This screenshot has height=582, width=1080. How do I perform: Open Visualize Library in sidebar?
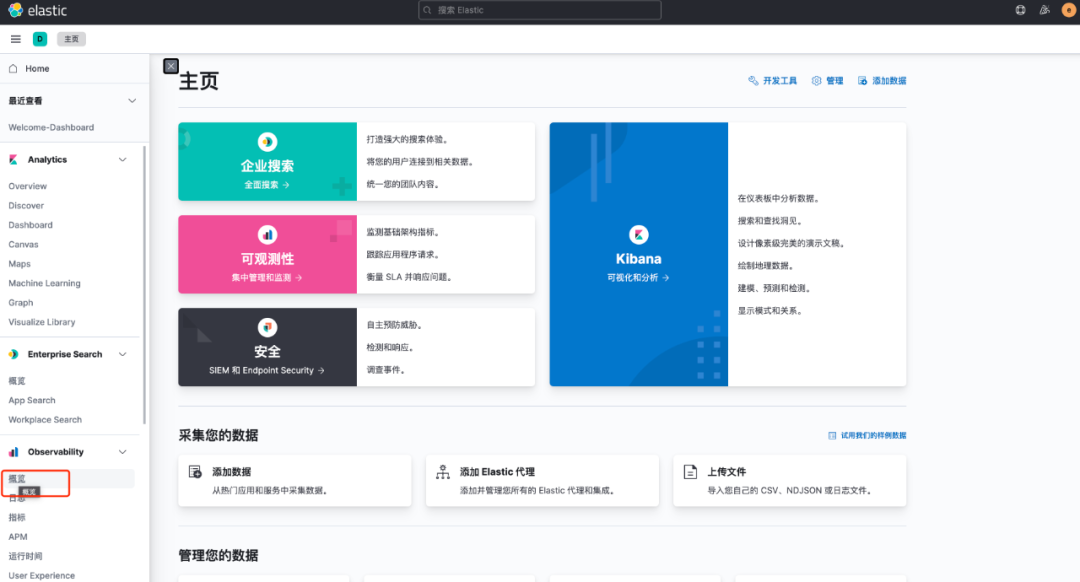[x=42, y=322]
